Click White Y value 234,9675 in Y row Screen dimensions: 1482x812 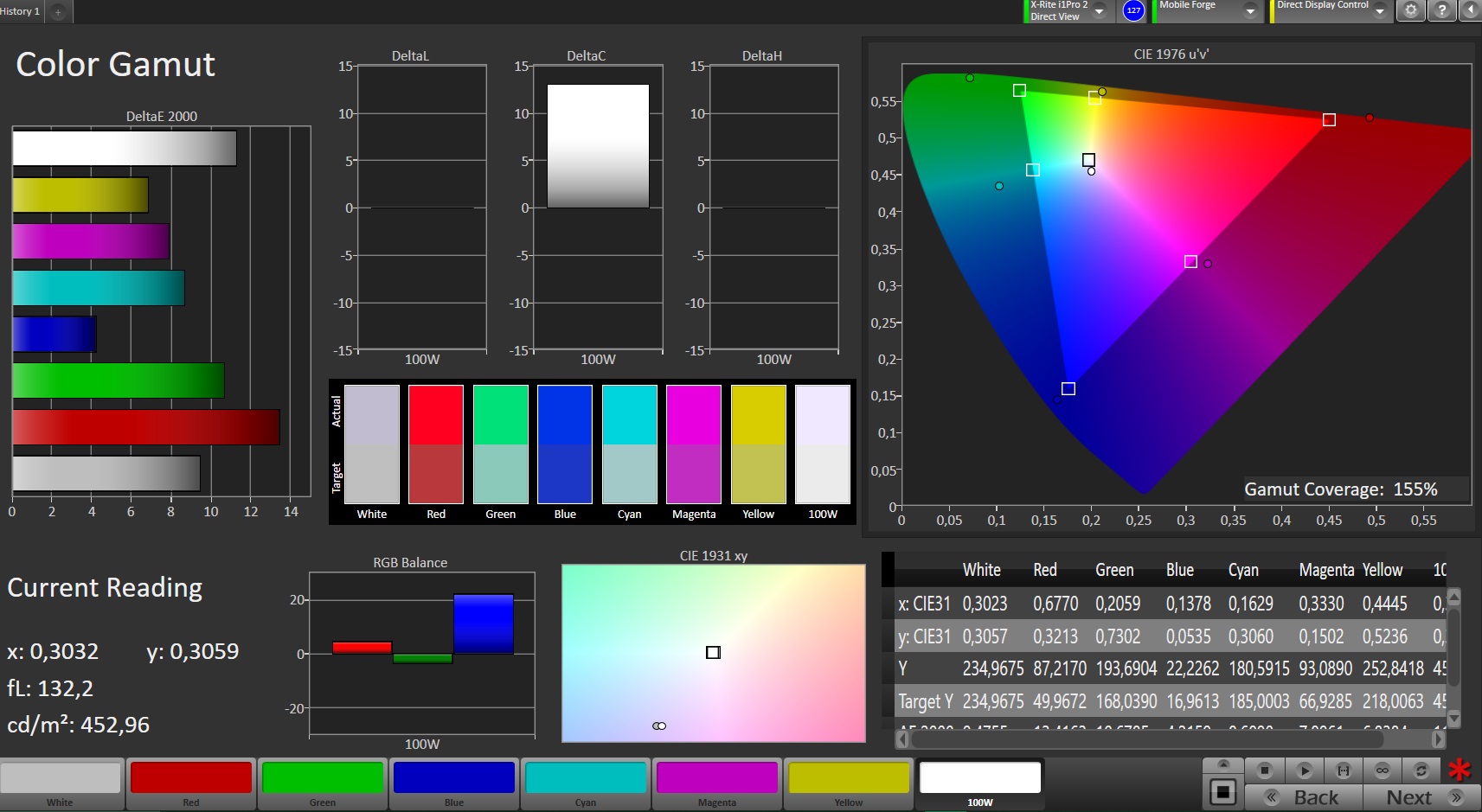point(993,668)
